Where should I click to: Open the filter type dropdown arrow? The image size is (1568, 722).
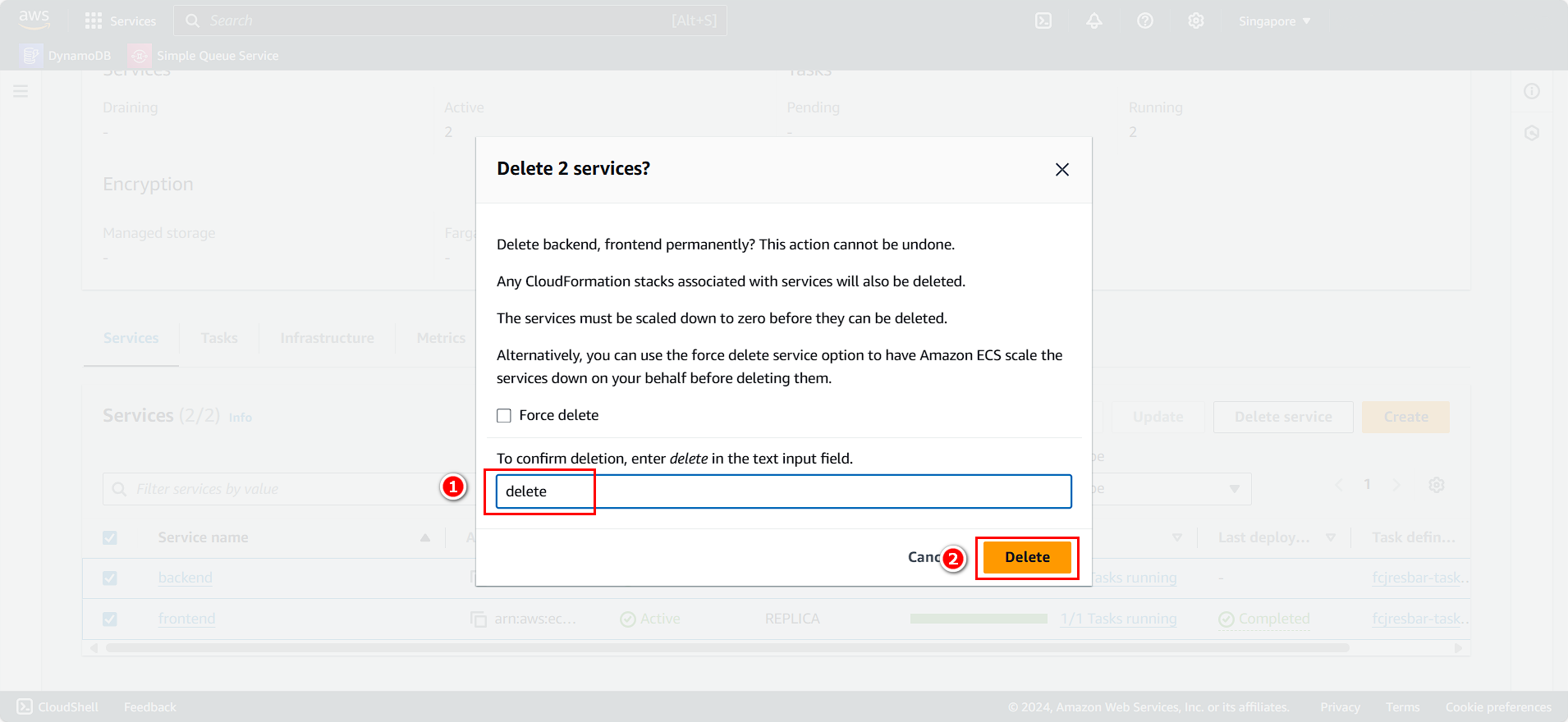(1234, 489)
